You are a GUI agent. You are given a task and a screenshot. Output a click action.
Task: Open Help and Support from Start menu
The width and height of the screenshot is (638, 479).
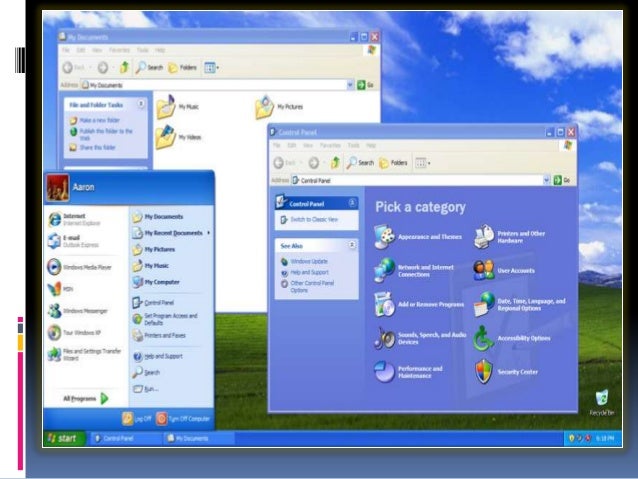[x=158, y=356]
